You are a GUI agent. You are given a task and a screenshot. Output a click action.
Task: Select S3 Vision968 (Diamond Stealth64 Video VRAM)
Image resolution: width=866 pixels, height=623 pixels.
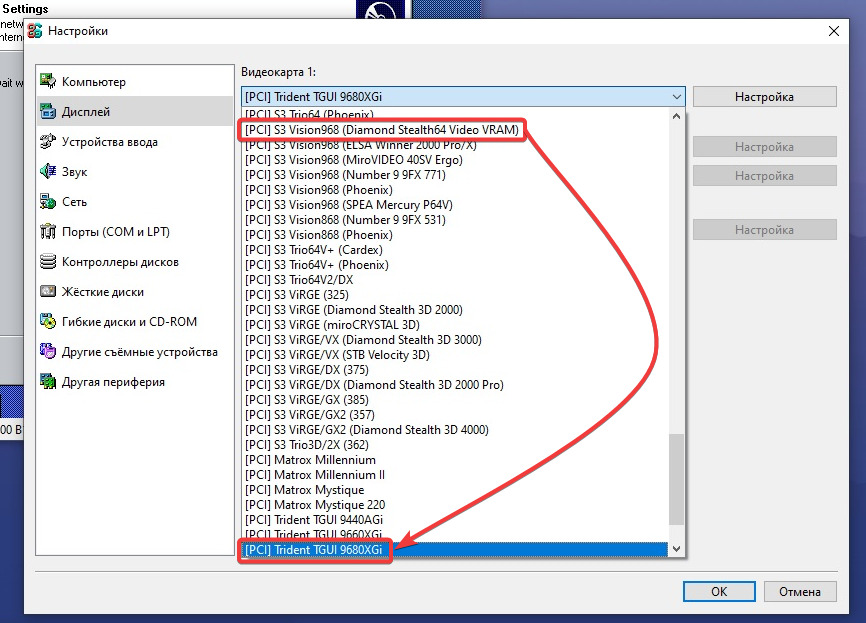(x=456, y=130)
